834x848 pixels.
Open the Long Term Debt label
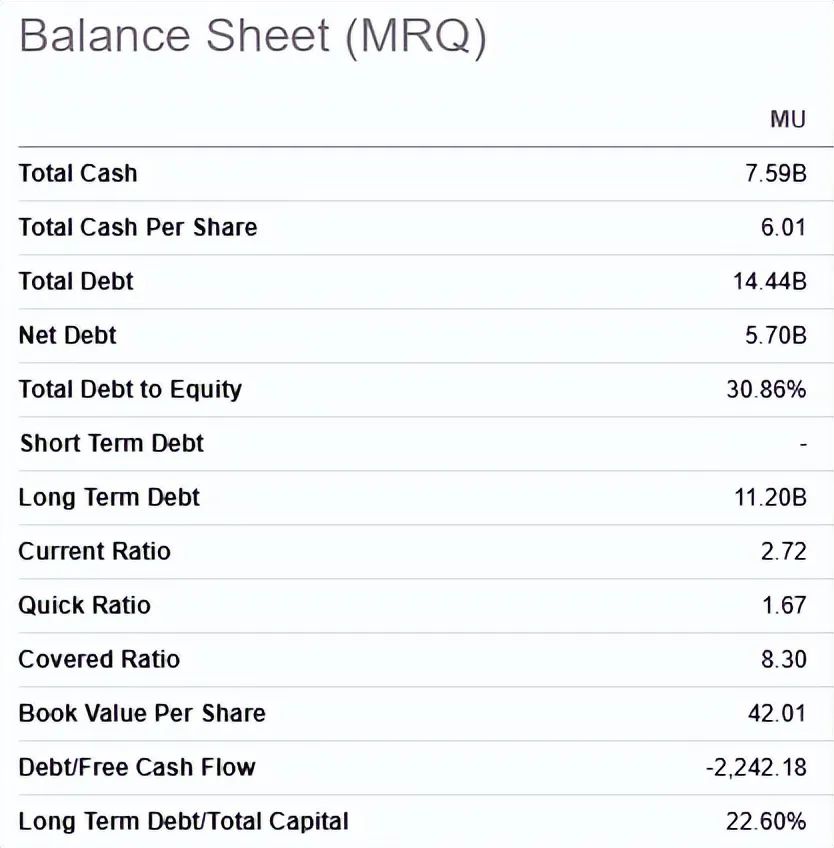click(x=109, y=498)
